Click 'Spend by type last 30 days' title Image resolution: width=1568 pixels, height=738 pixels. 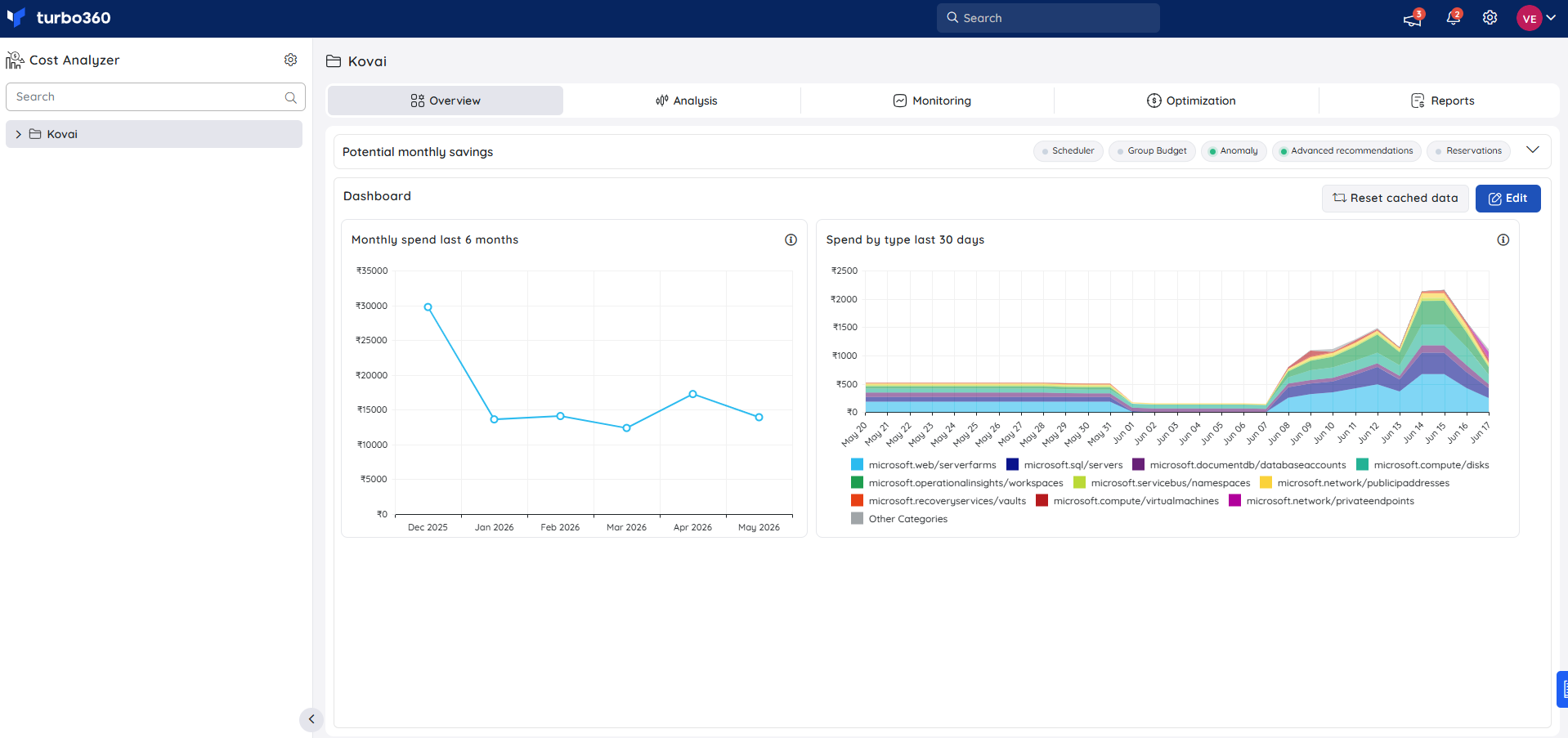point(905,239)
